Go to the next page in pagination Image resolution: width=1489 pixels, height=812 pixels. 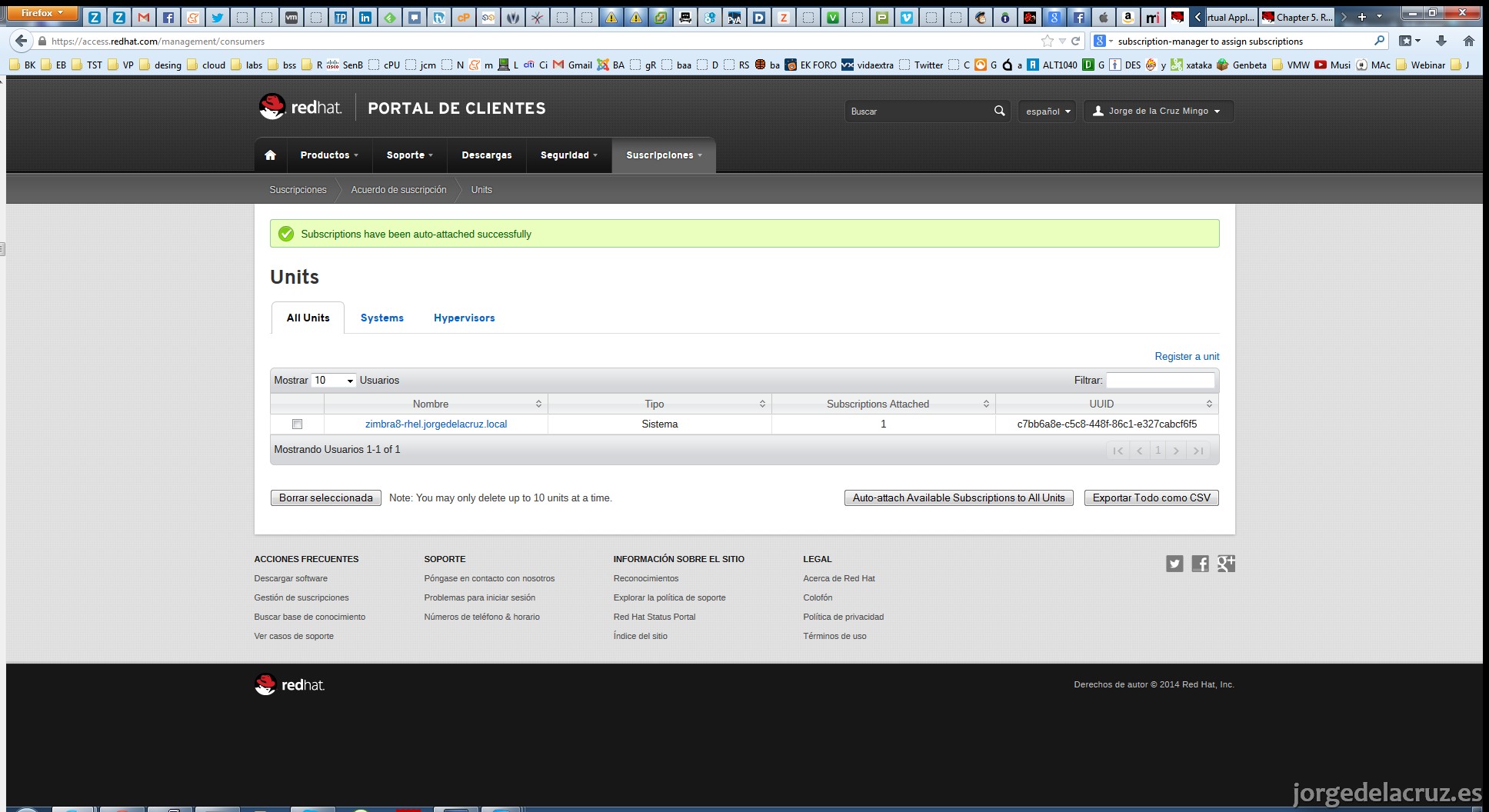click(x=1176, y=451)
